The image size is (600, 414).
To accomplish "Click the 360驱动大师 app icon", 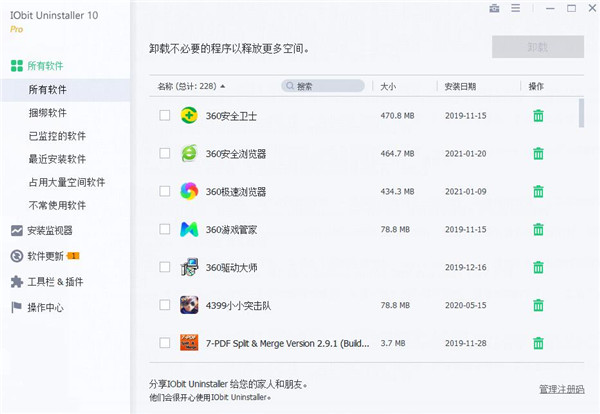I will (x=189, y=267).
